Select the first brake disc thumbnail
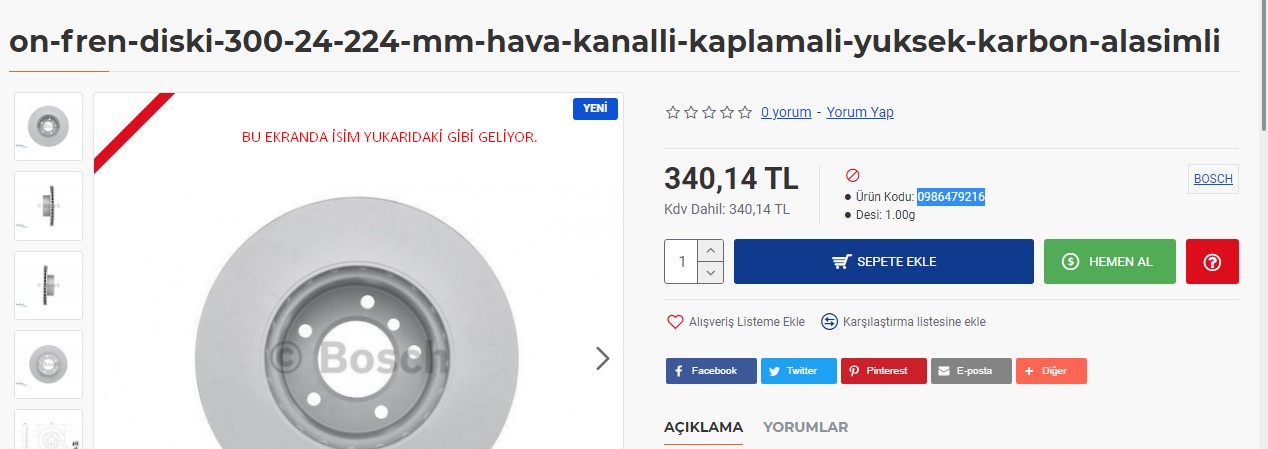Image resolution: width=1268 pixels, height=449 pixels. 48,127
